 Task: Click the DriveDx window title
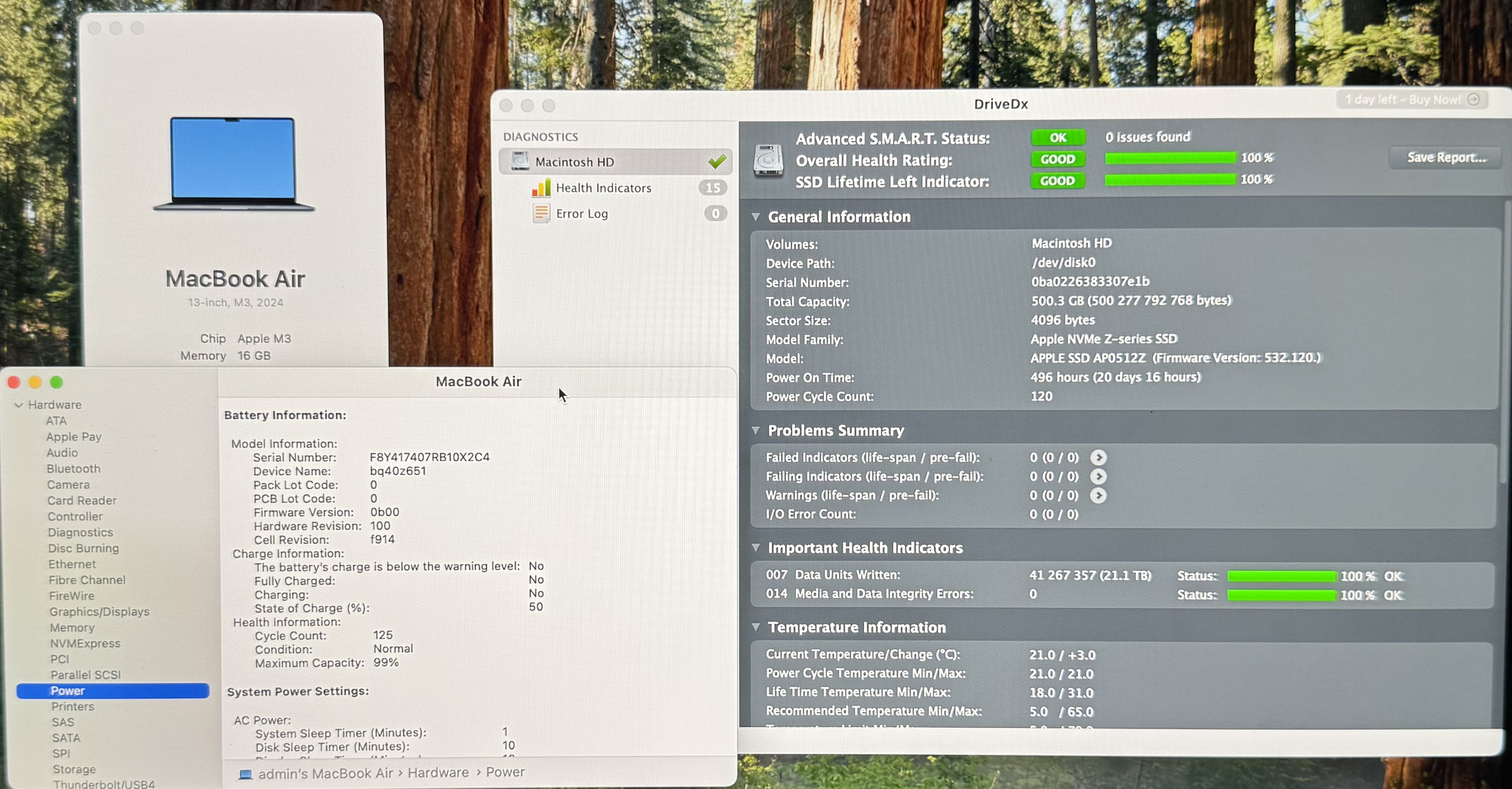[1000, 104]
